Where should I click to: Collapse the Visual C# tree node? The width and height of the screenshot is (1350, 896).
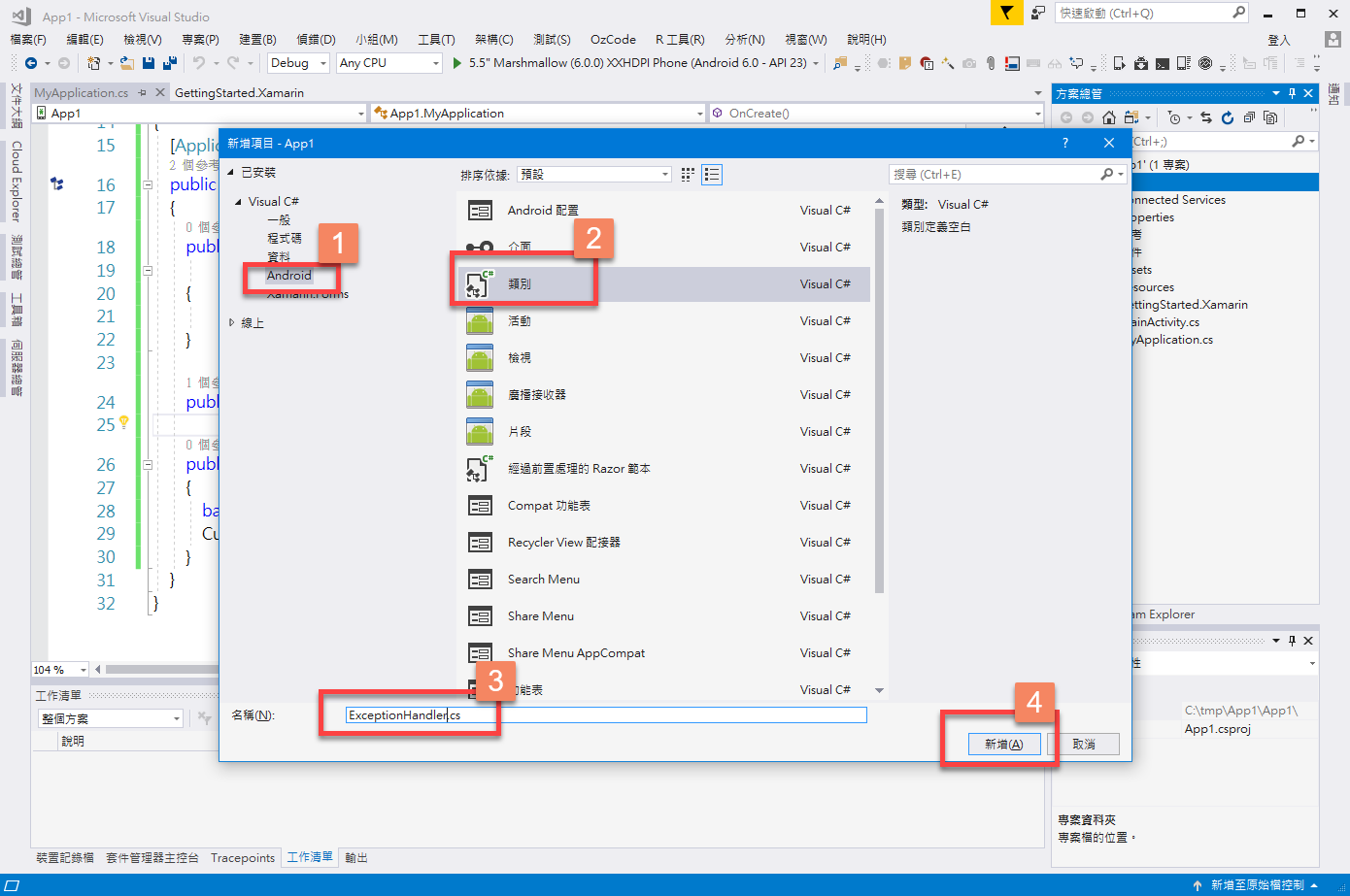pyautogui.click(x=239, y=202)
